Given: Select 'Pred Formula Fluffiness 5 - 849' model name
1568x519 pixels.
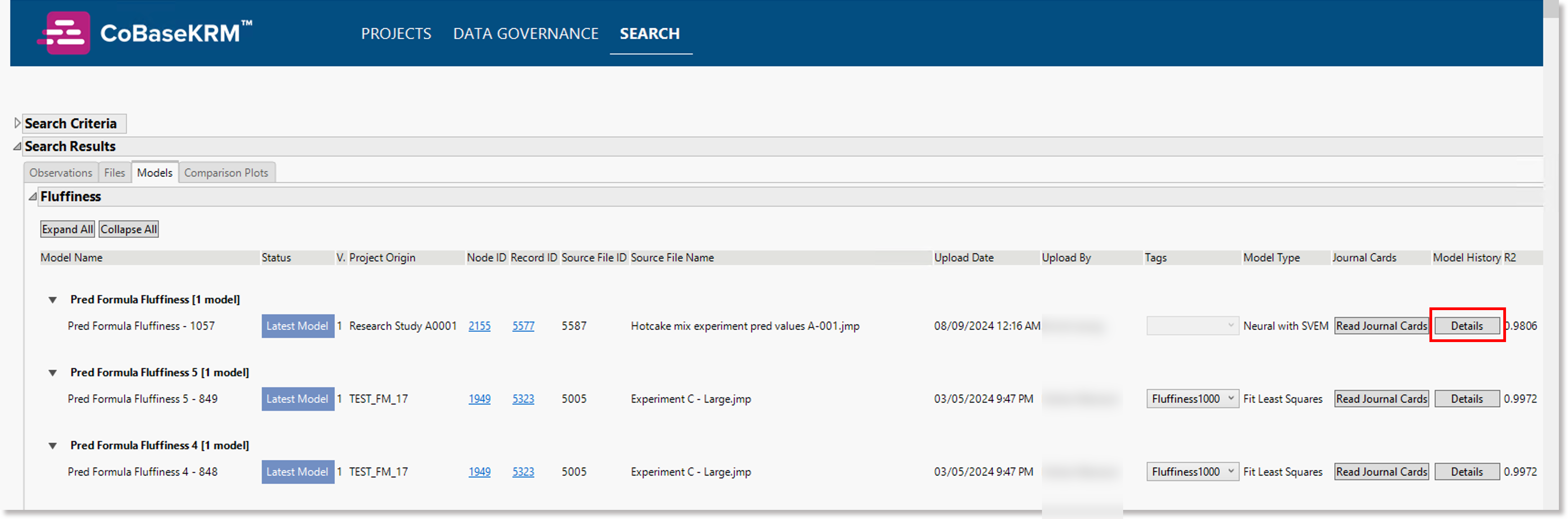Looking at the screenshot, I should [142, 399].
